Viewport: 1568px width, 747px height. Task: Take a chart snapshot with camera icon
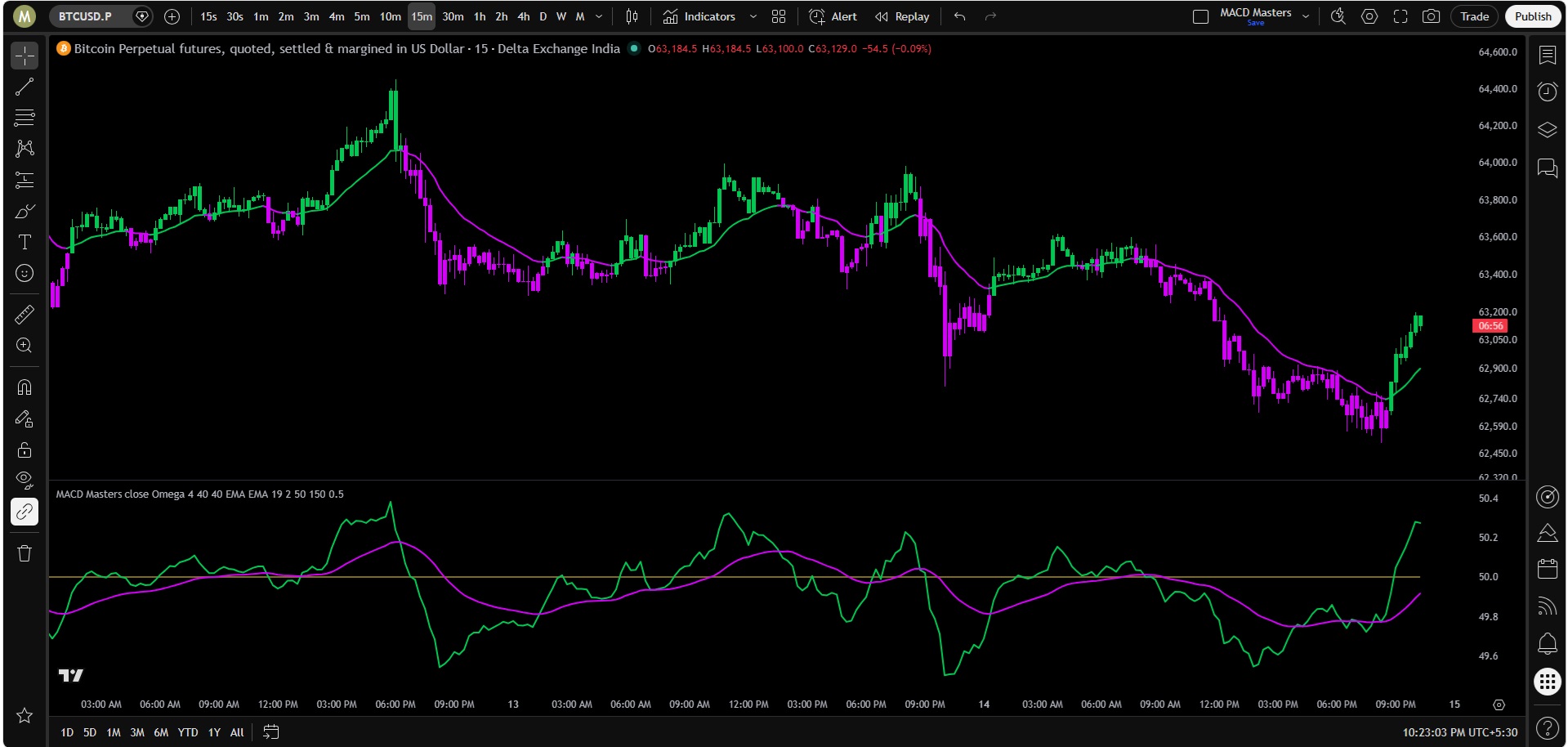pos(1431,16)
